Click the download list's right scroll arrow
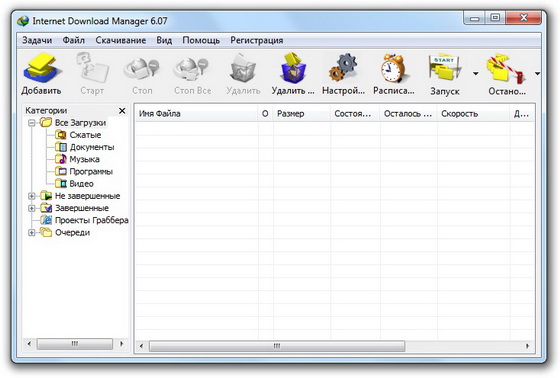The width and height of the screenshot is (560, 378). 528,346
